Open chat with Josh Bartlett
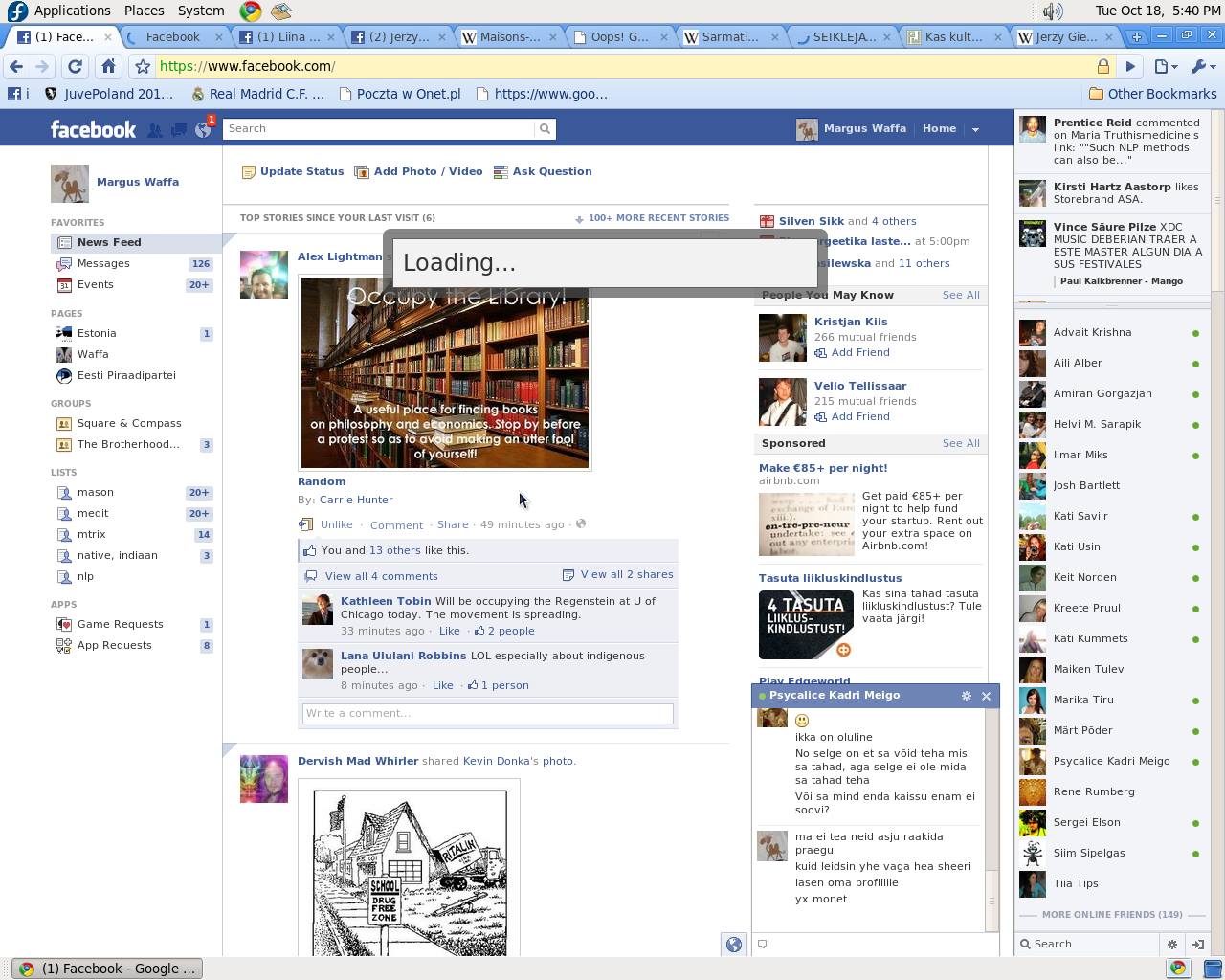 [x=1110, y=485]
